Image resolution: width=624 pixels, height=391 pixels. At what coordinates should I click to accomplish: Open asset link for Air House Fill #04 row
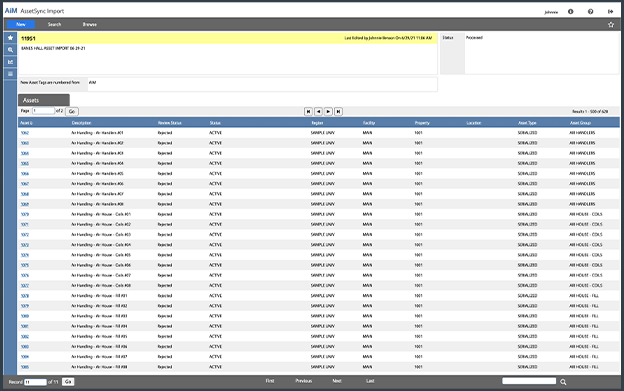click(25, 326)
